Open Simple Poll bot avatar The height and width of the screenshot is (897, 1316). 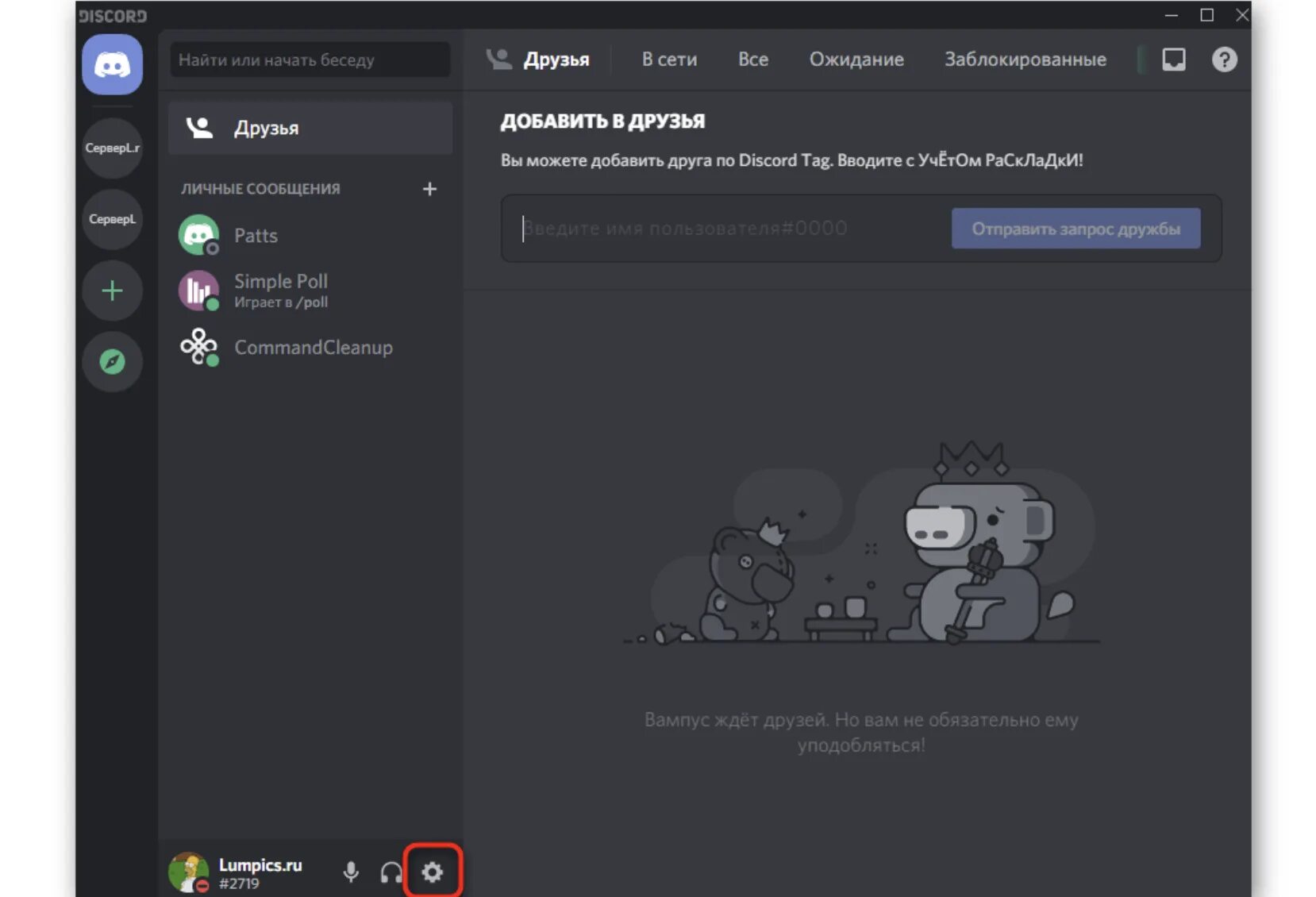tap(198, 291)
